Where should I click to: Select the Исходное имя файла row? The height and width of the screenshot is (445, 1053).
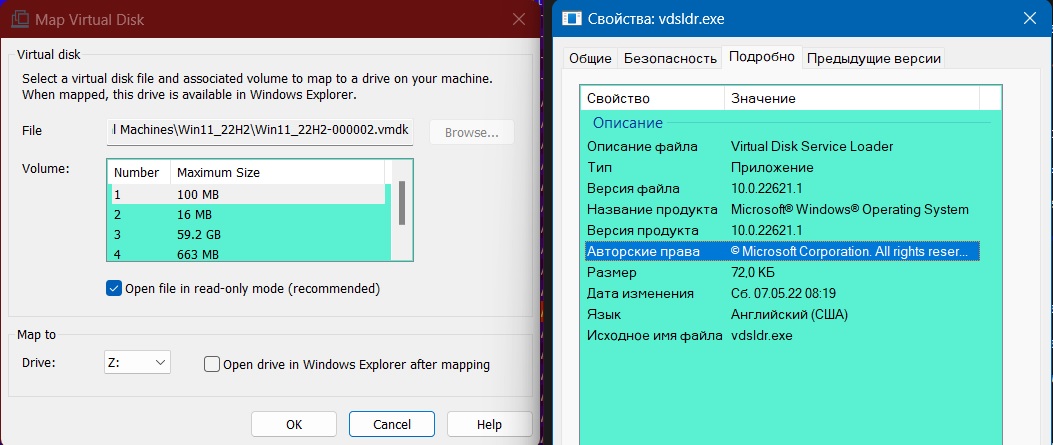point(782,336)
